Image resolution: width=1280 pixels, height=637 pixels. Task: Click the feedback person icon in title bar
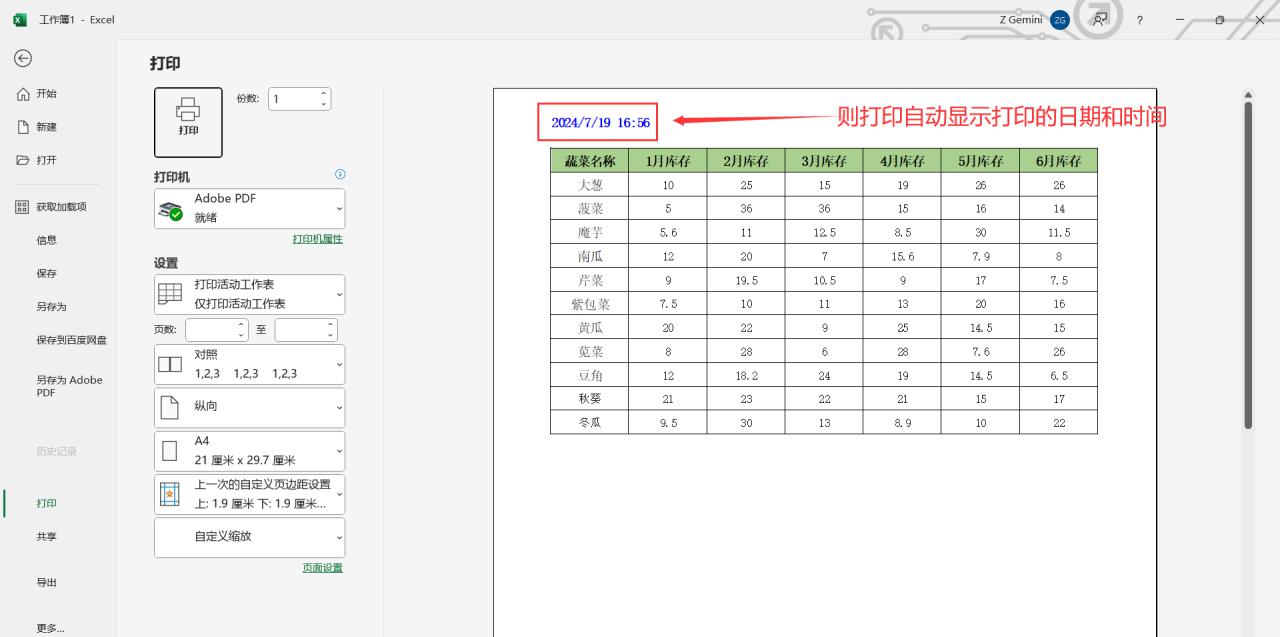pyautogui.click(x=1100, y=19)
